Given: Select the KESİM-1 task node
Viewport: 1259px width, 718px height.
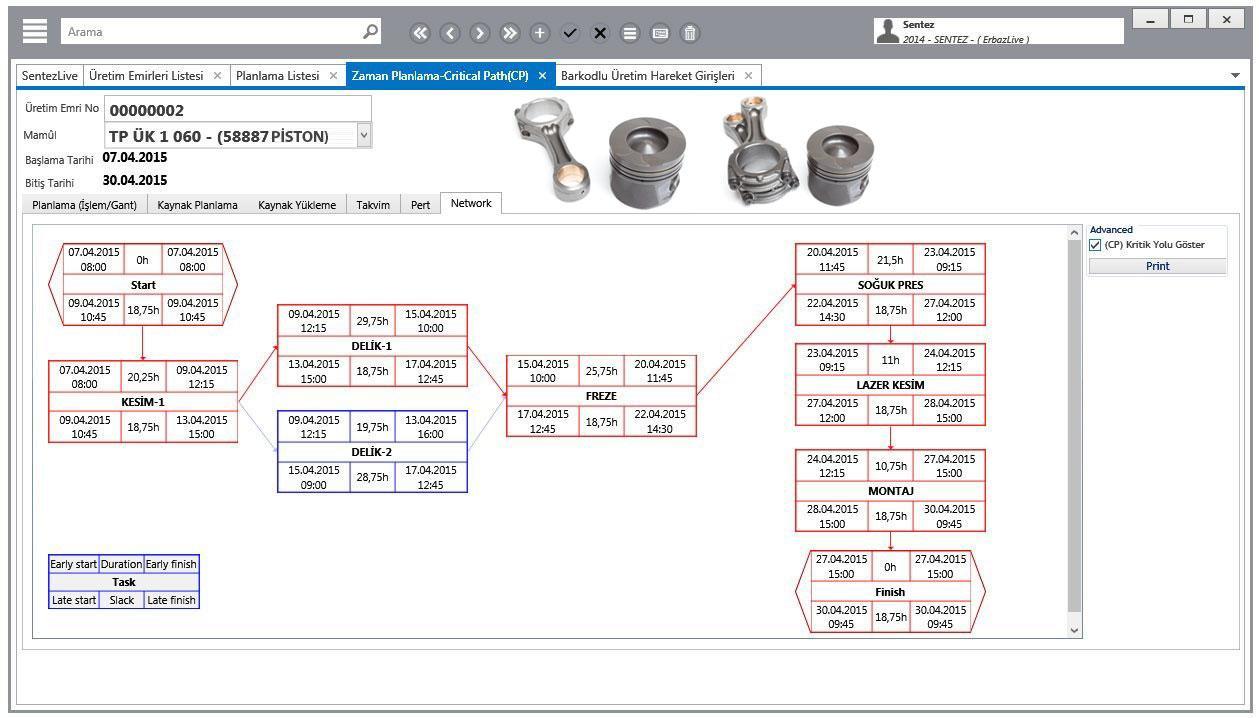Looking at the screenshot, I should coord(143,402).
